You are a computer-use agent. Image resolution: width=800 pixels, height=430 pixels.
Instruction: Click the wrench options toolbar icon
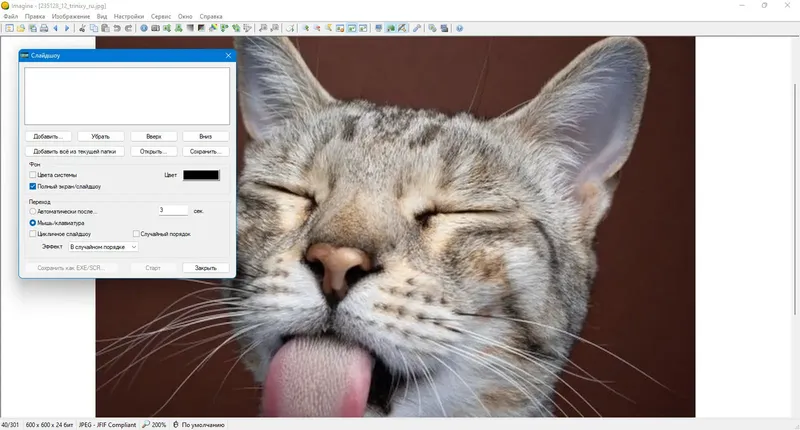click(417, 28)
